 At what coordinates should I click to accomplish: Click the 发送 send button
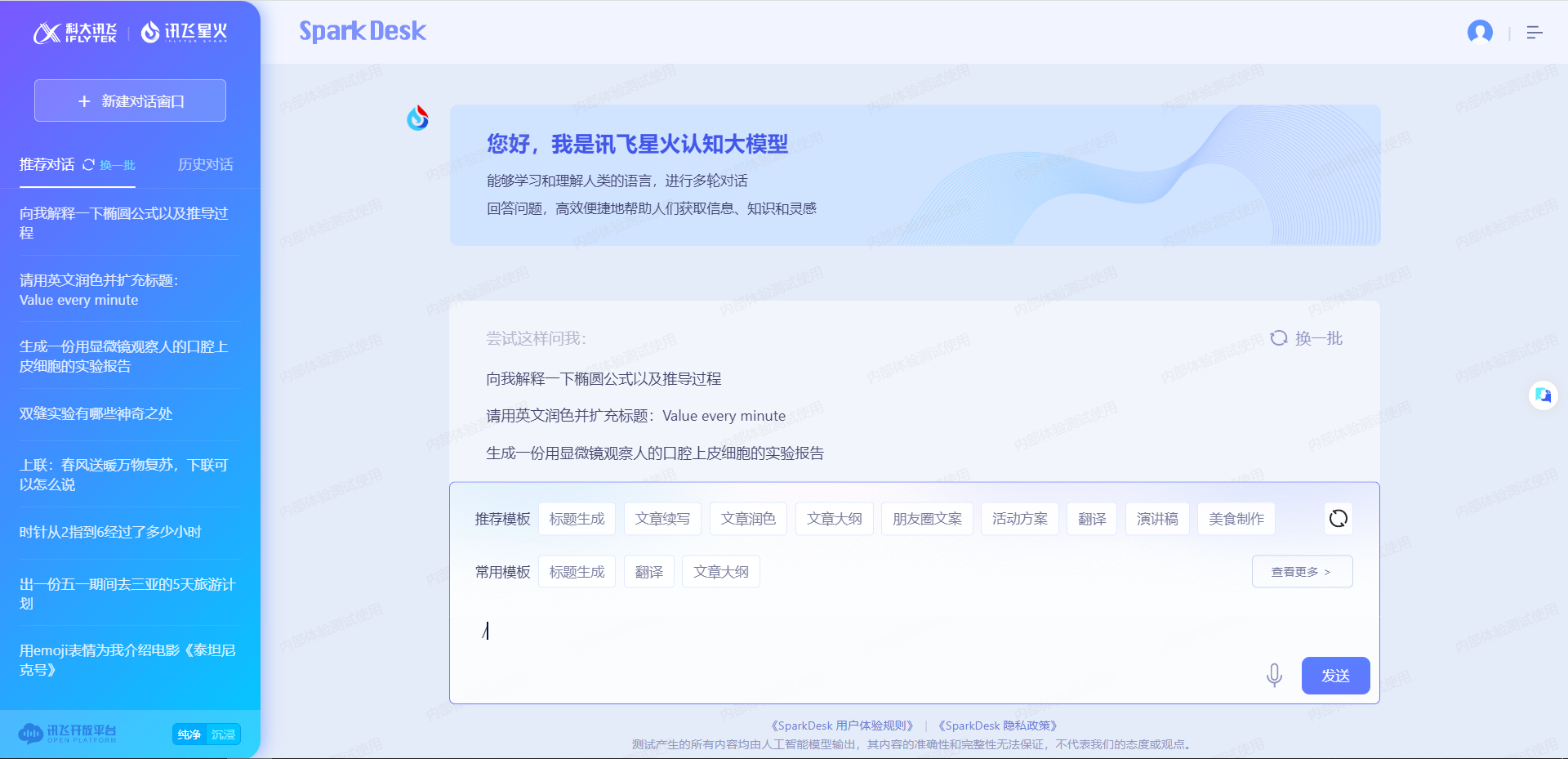pyautogui.click(x=1335, y=676)
